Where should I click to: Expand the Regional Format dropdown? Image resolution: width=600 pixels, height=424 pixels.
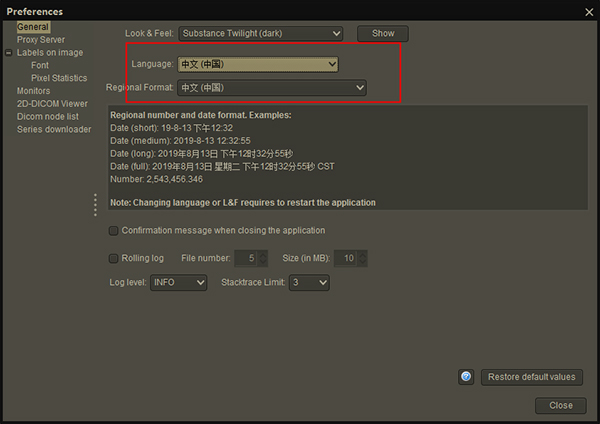[x=272, y=88]
